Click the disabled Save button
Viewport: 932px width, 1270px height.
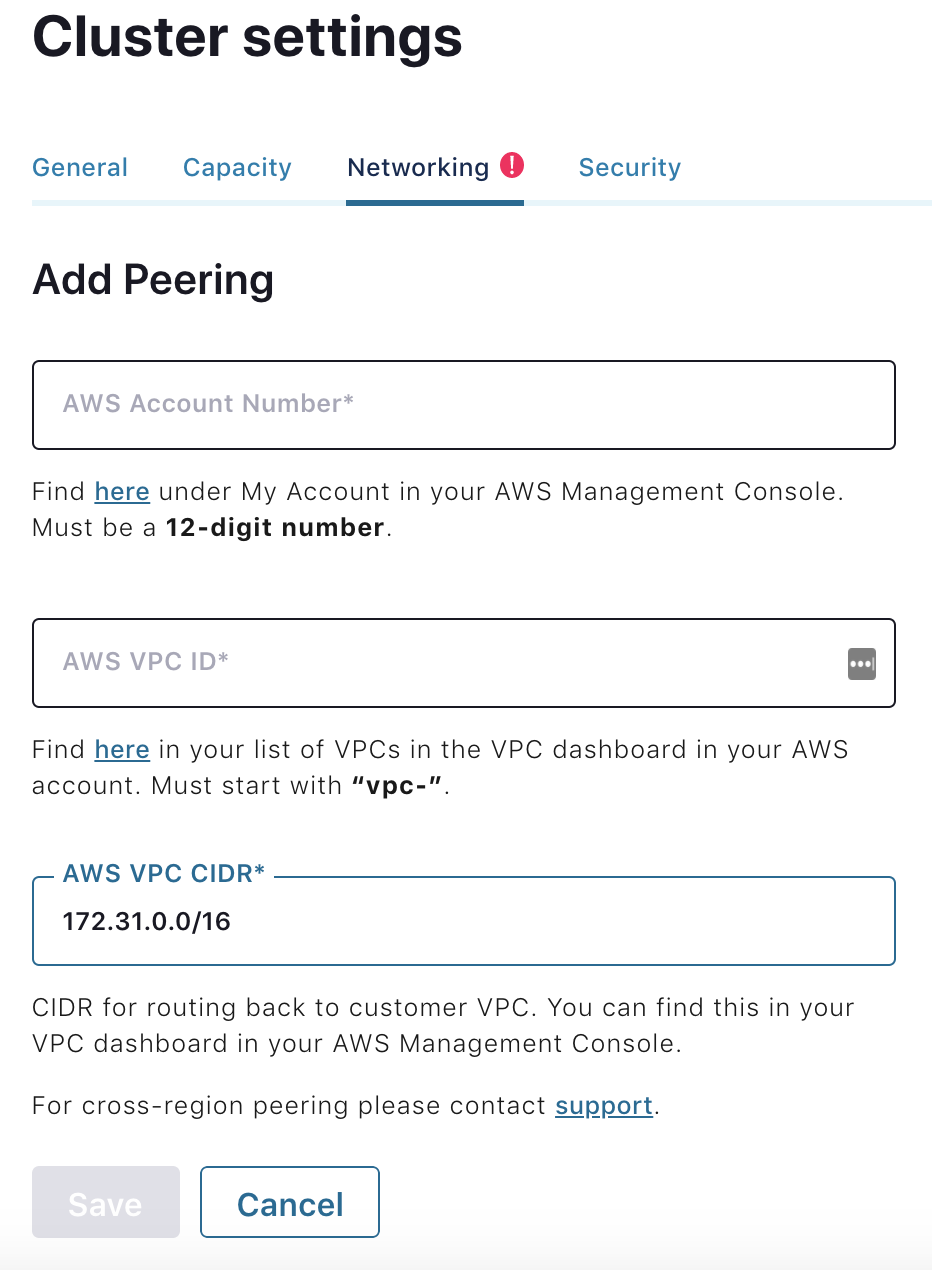tap(105, 1202)
